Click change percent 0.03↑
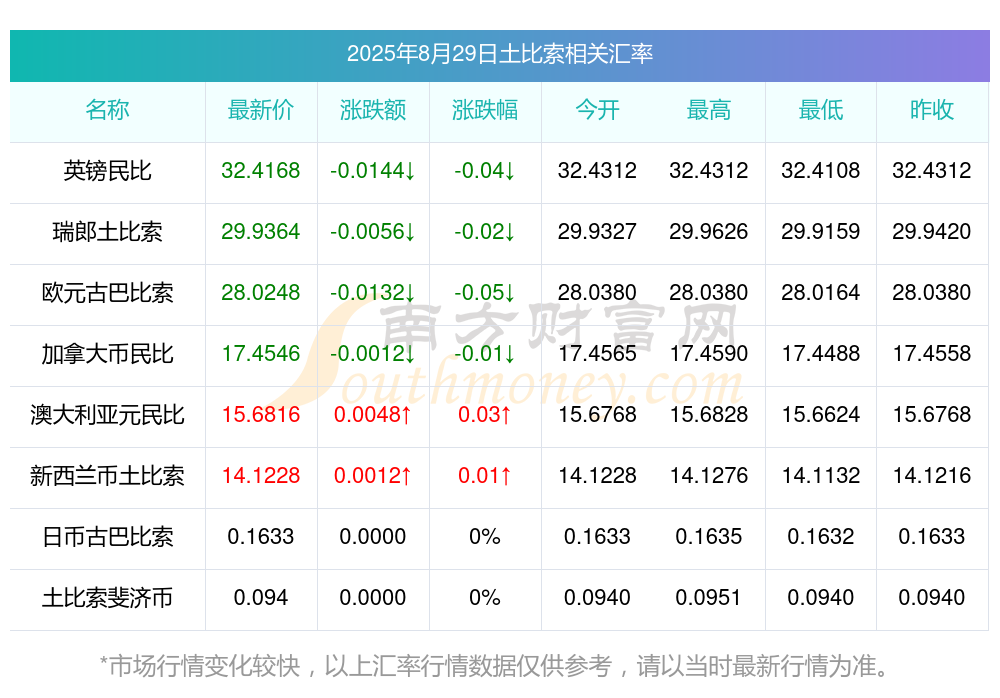Viewport: 1000px width, 698px height. point(485,415)
